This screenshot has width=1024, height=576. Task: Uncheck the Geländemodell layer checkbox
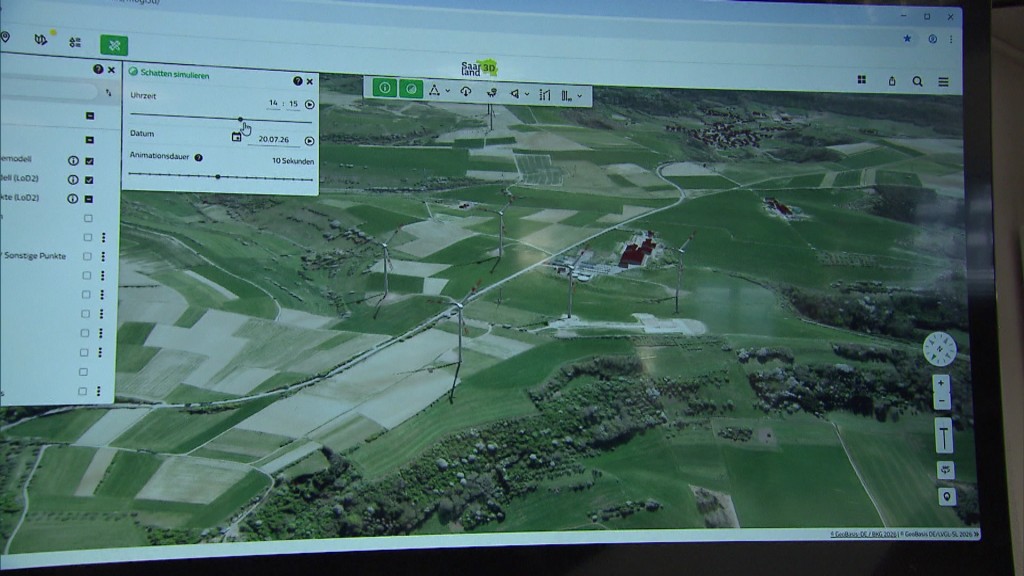coord(89,161)
